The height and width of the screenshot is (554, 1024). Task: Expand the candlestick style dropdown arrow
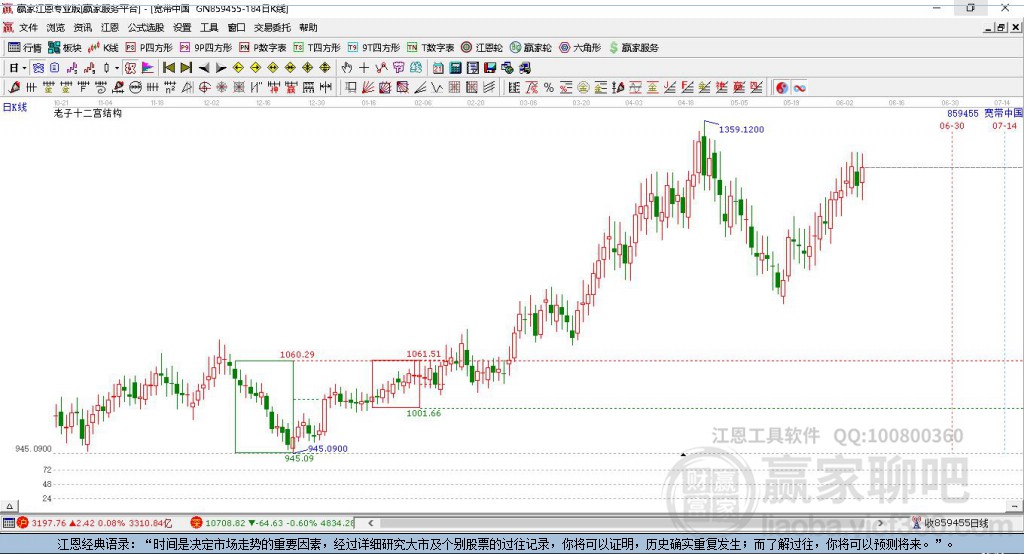pos(117,68)
